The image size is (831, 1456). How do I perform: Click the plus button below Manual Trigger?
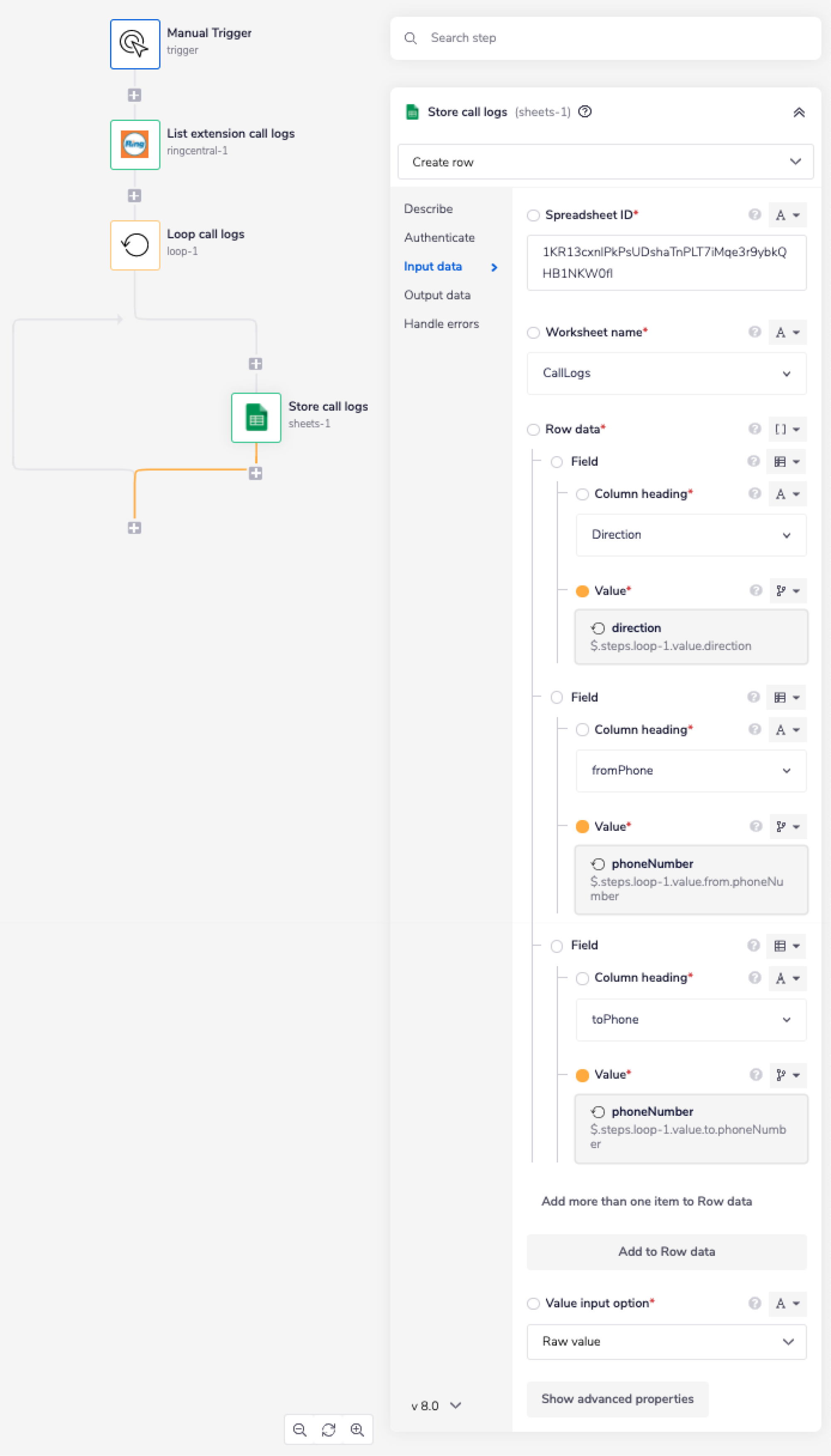pyautogui.click(x=135, y=95)
